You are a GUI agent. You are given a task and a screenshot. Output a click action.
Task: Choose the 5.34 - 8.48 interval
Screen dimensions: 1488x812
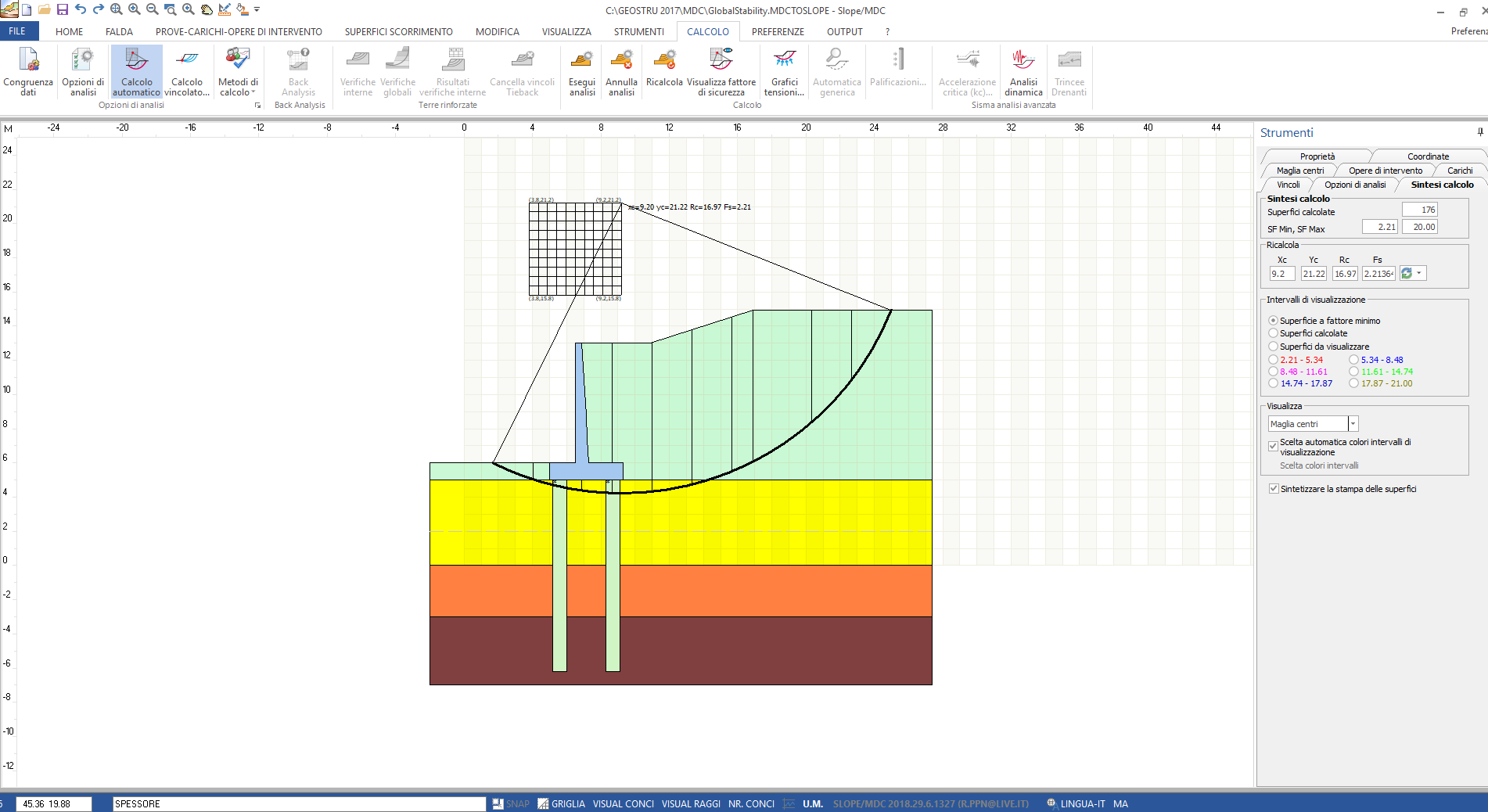1376,360
